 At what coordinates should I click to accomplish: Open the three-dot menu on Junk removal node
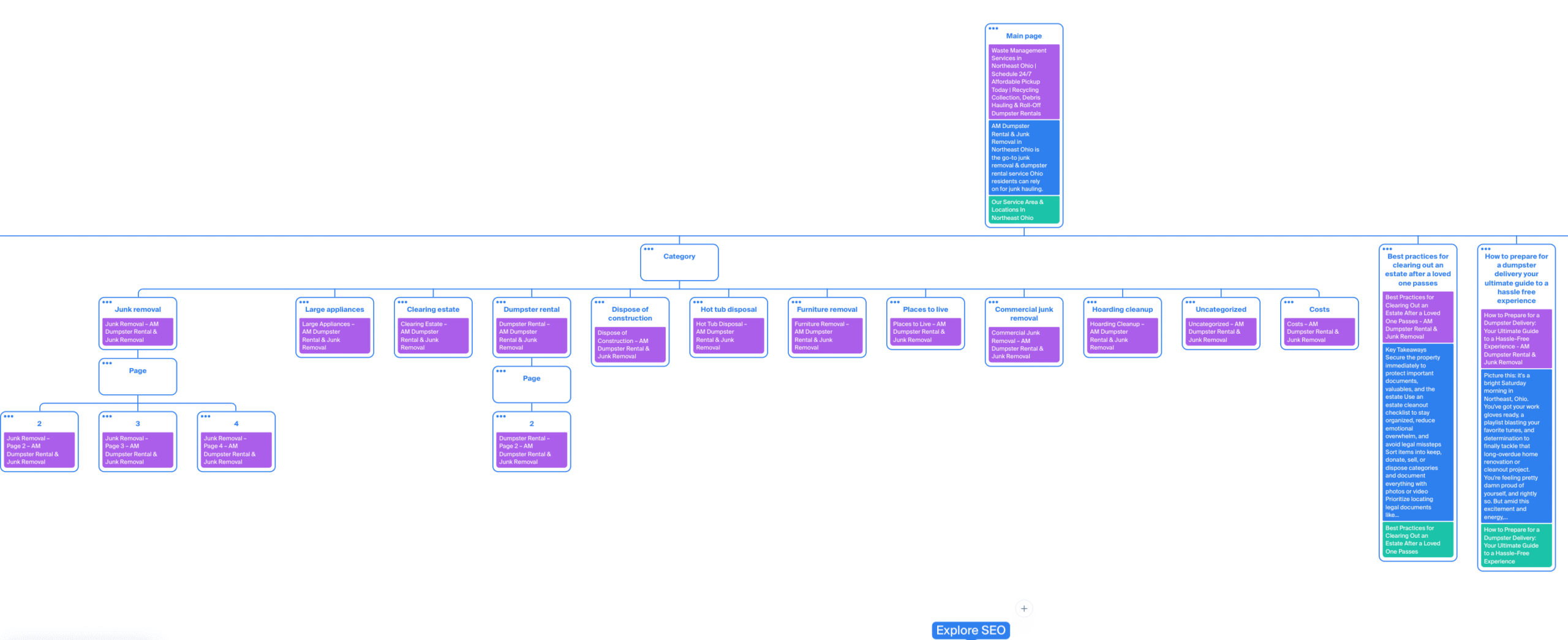tap(107, 301)
